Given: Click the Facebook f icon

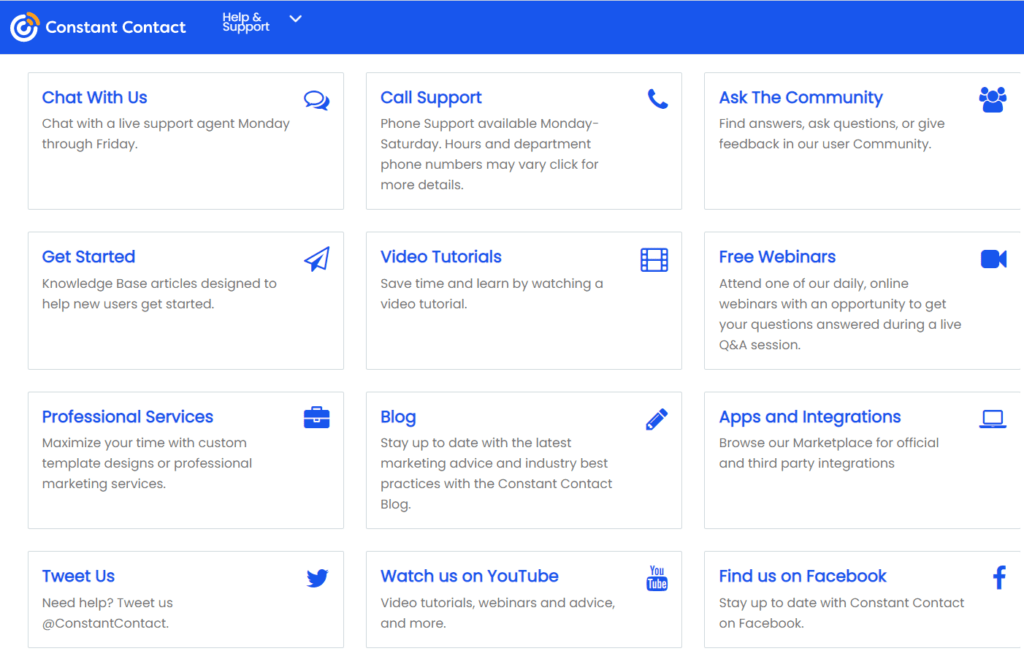Looking at the screenshot, I should (x=998, y=577).
